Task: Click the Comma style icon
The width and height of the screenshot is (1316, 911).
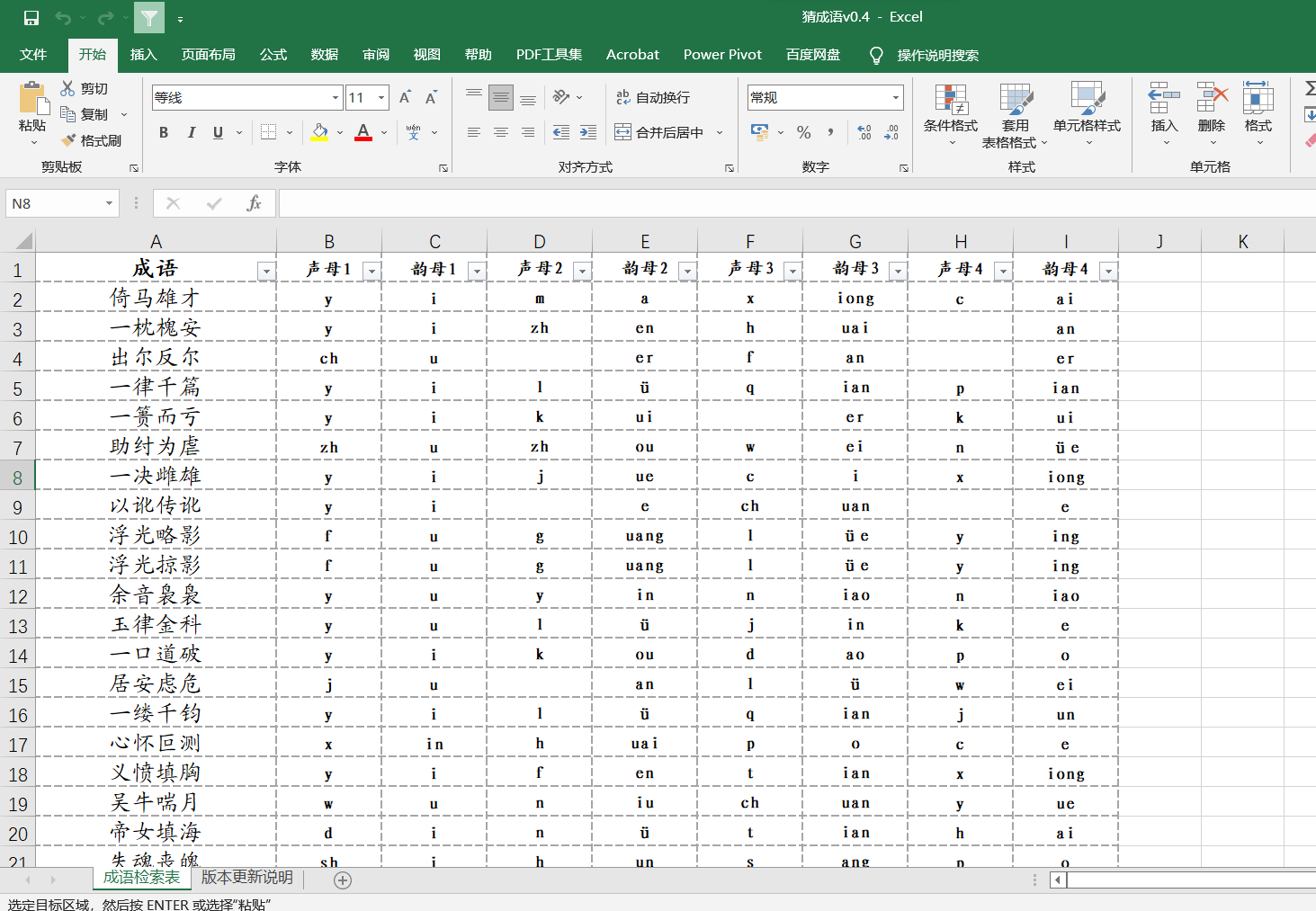Action: tap(830, 132)
